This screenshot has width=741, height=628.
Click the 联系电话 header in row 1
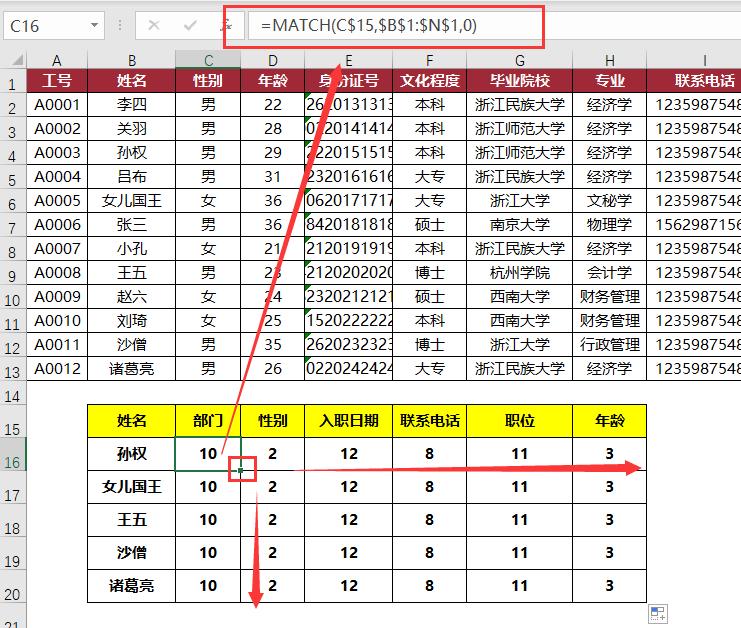coord(694,81)
